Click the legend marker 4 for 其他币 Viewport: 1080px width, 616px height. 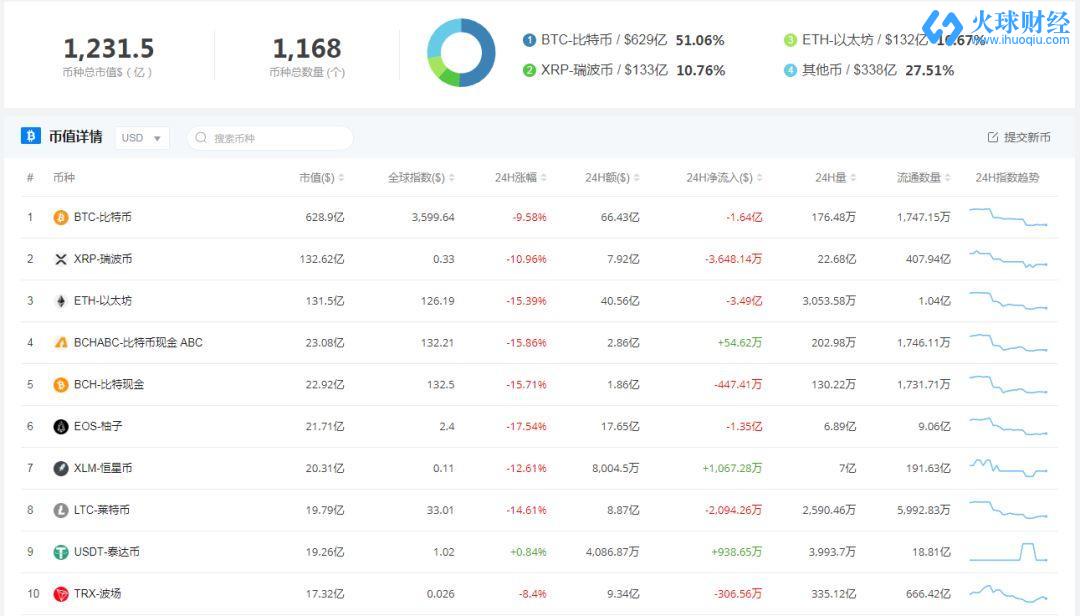click(x=790, y=70)
